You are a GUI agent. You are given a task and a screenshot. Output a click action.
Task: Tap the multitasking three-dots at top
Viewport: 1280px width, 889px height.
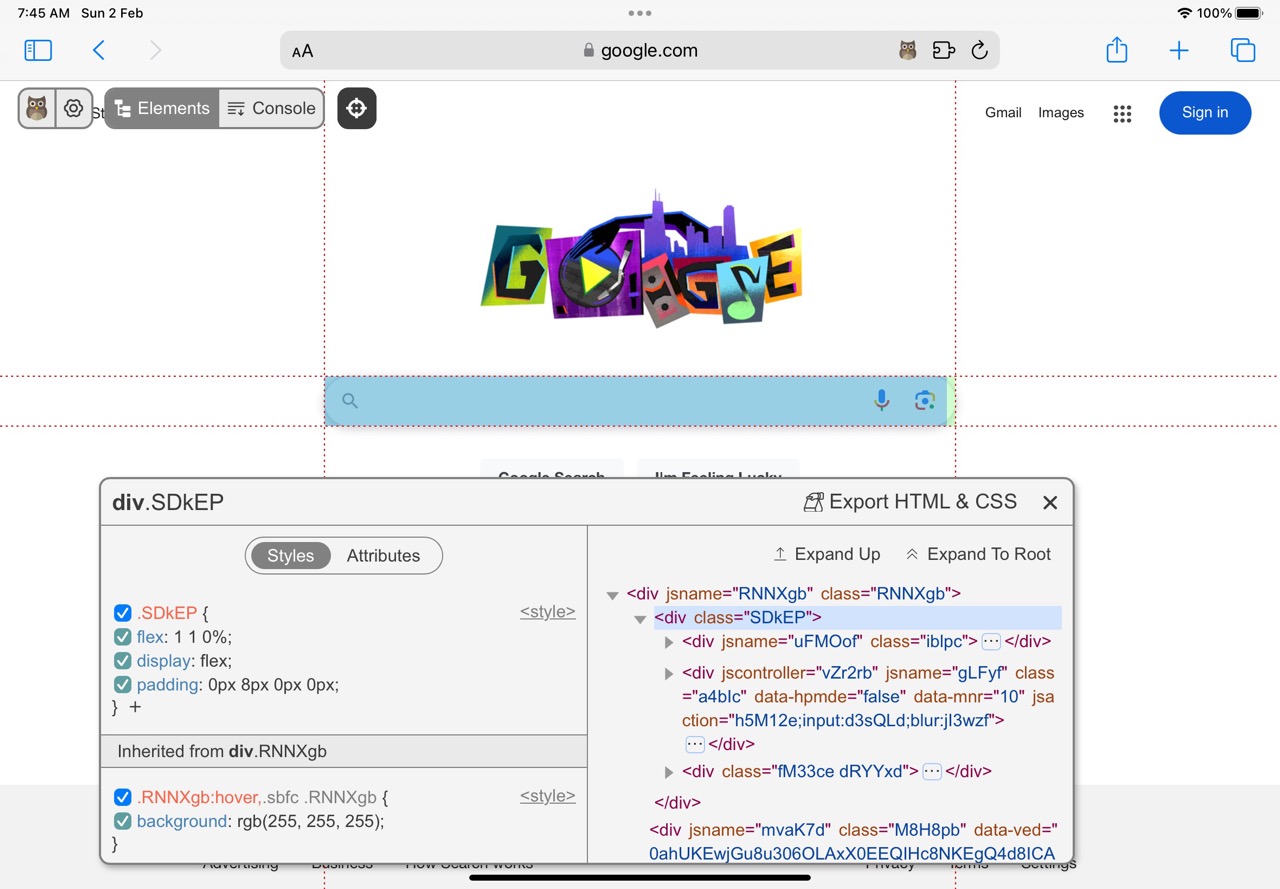[x=640, y=13]
